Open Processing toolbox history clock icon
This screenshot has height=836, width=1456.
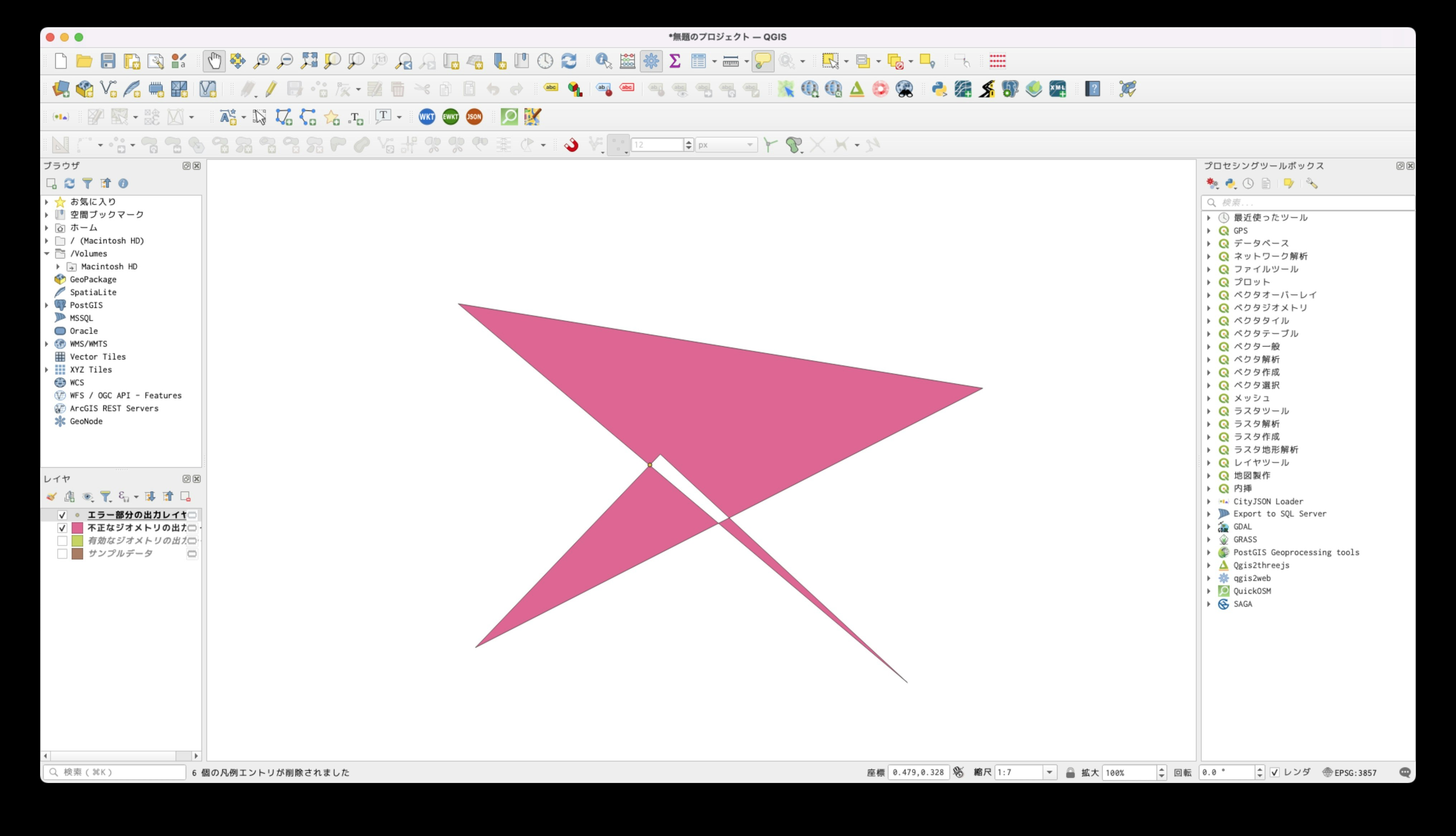pyautogui.click(x=1248, y=183)
